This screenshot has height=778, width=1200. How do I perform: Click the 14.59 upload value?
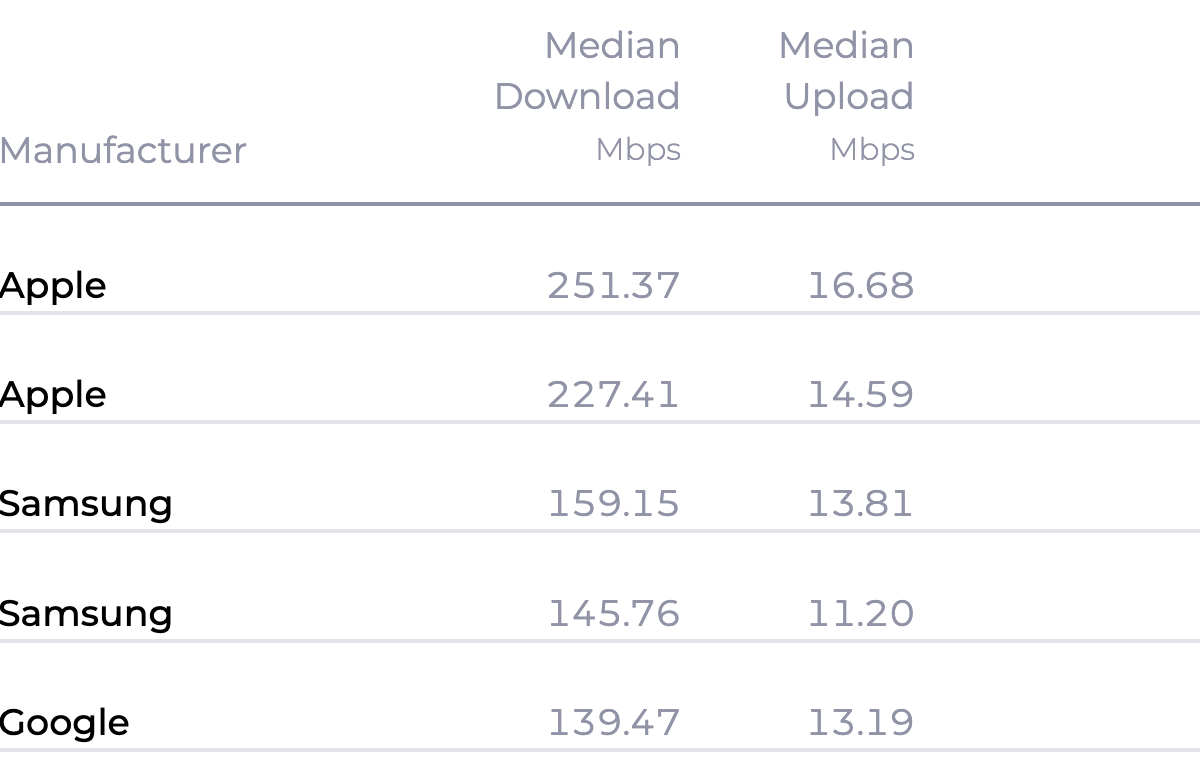pyautogui.click(x=860, y=395)
